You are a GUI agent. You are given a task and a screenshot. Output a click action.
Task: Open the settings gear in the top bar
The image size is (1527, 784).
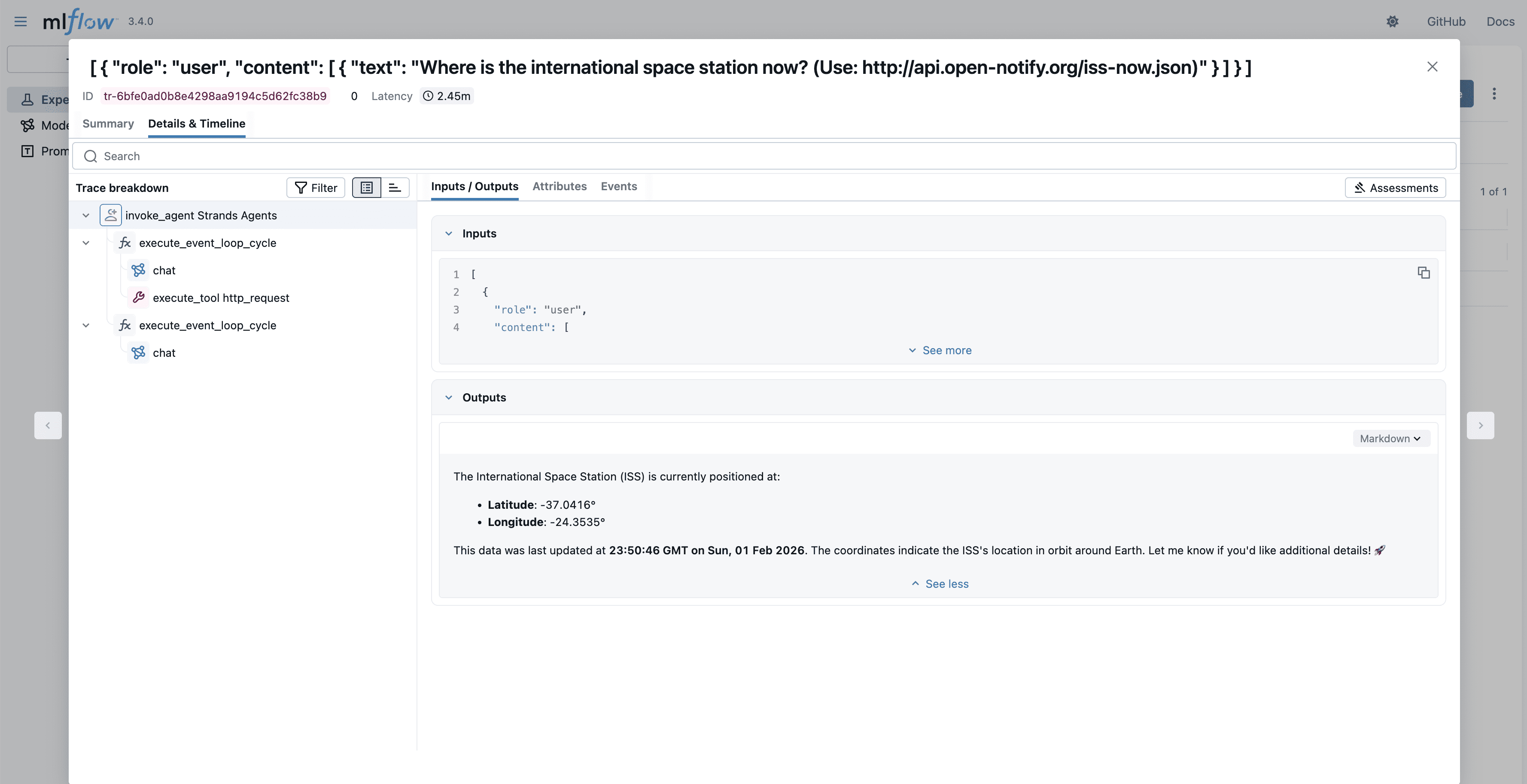(1393, 21)
